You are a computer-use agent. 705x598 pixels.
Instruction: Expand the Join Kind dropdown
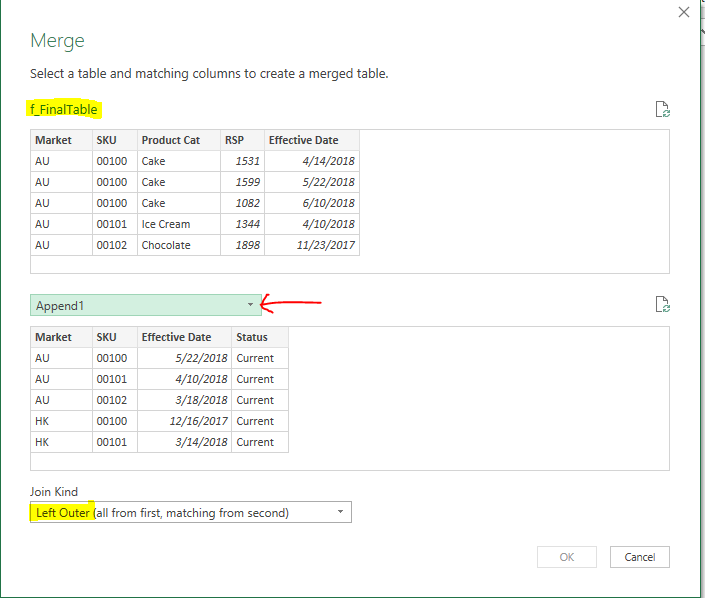(340, 513)
